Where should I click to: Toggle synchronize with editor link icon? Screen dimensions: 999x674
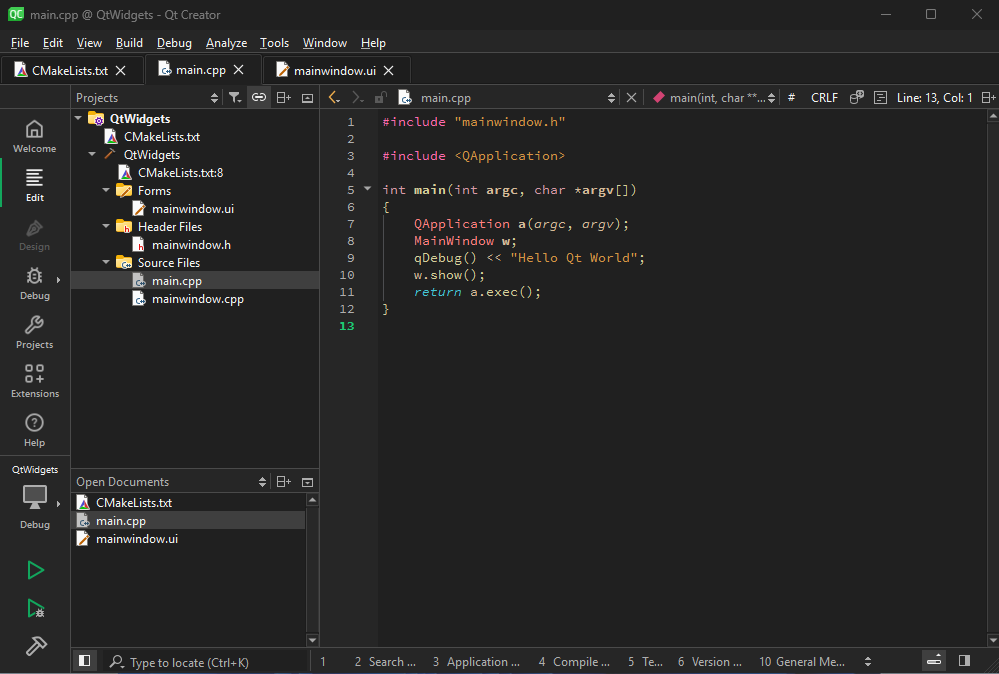pyautogui.click(x=259, y=97)
